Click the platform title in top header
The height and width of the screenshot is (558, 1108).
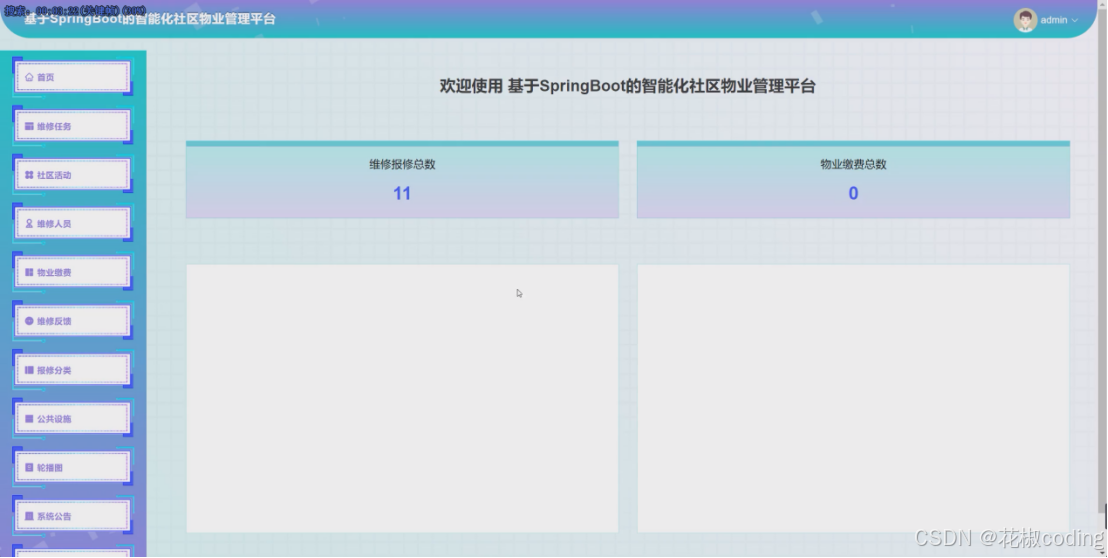(x=149, y=19)
